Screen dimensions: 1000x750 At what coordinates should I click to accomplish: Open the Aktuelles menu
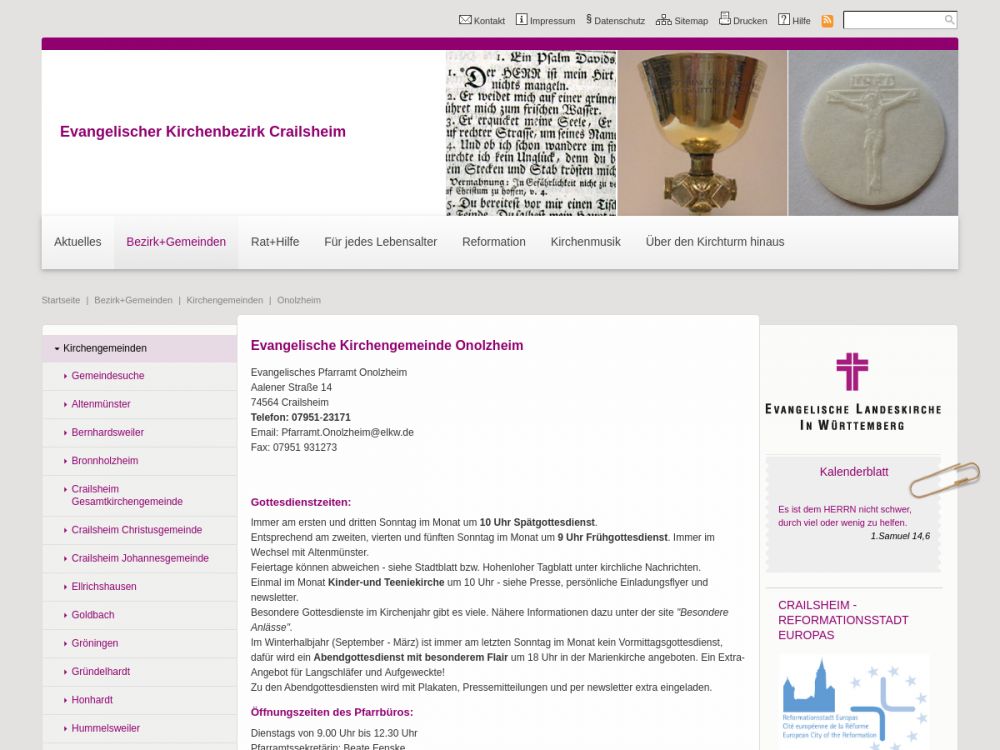click(78, 242)
